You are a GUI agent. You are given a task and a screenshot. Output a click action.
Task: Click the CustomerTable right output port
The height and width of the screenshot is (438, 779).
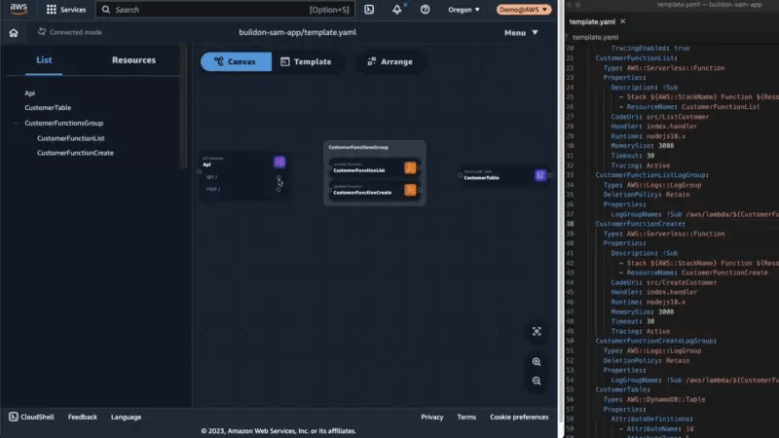[550, 175]
